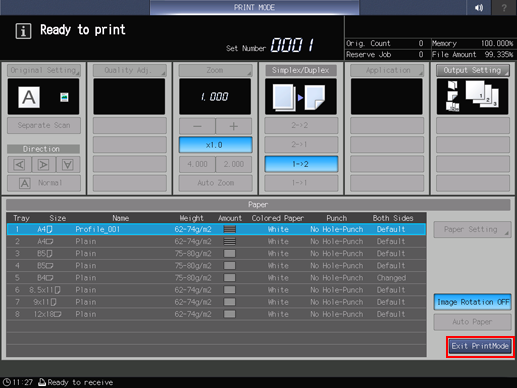Select tray 8 12x18 row
Screen dimensions: 517x388
coord(216,314)
